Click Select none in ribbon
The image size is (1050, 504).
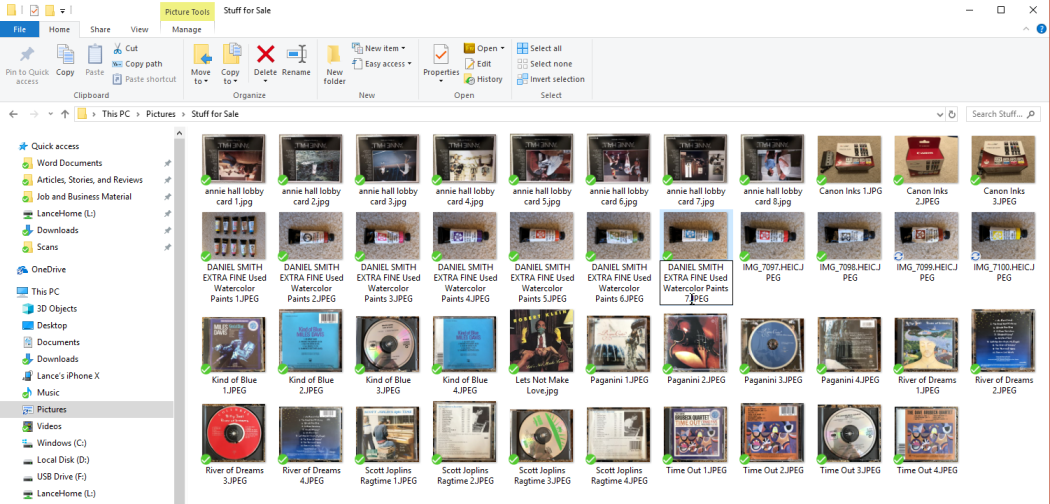tap(544, 64)
